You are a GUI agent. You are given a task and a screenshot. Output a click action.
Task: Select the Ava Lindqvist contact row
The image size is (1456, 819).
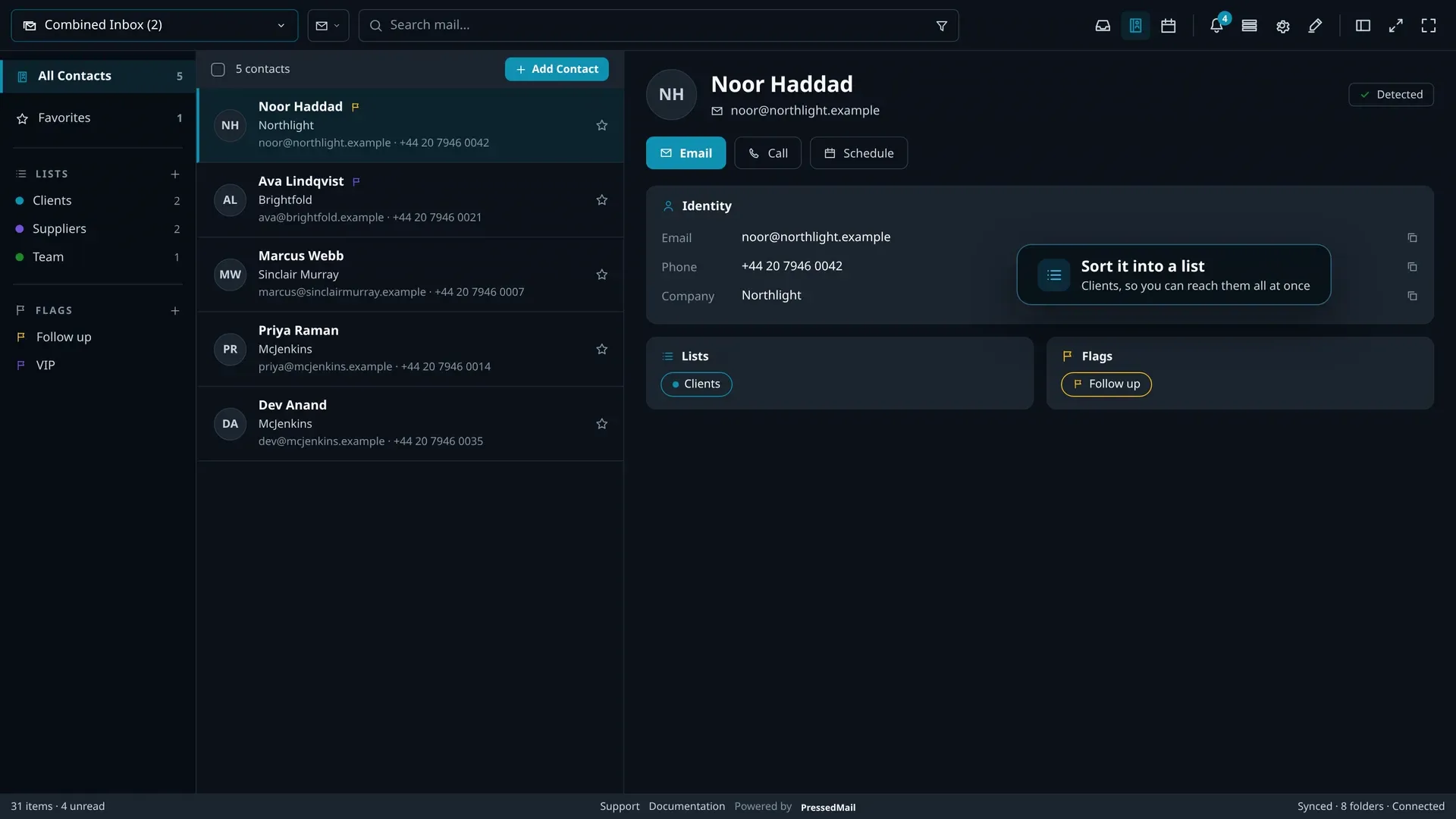(410, 200)
